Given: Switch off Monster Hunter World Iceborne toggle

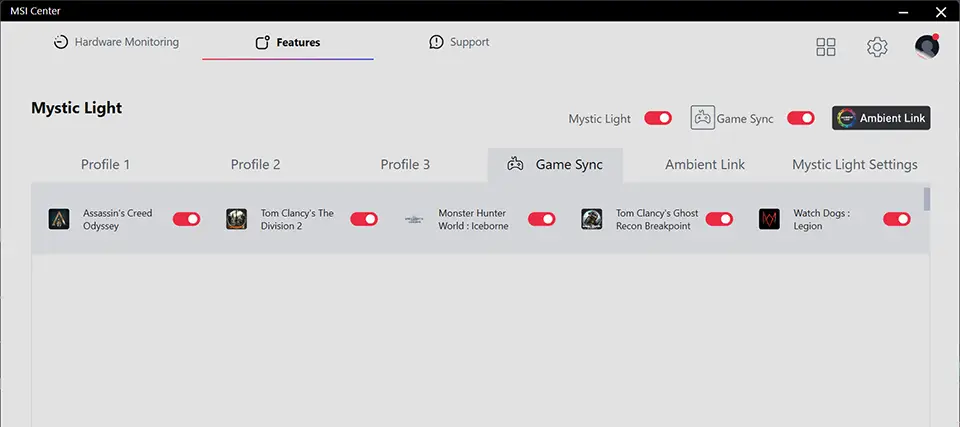Looking at the screenshot, I should tap(542, 219).
